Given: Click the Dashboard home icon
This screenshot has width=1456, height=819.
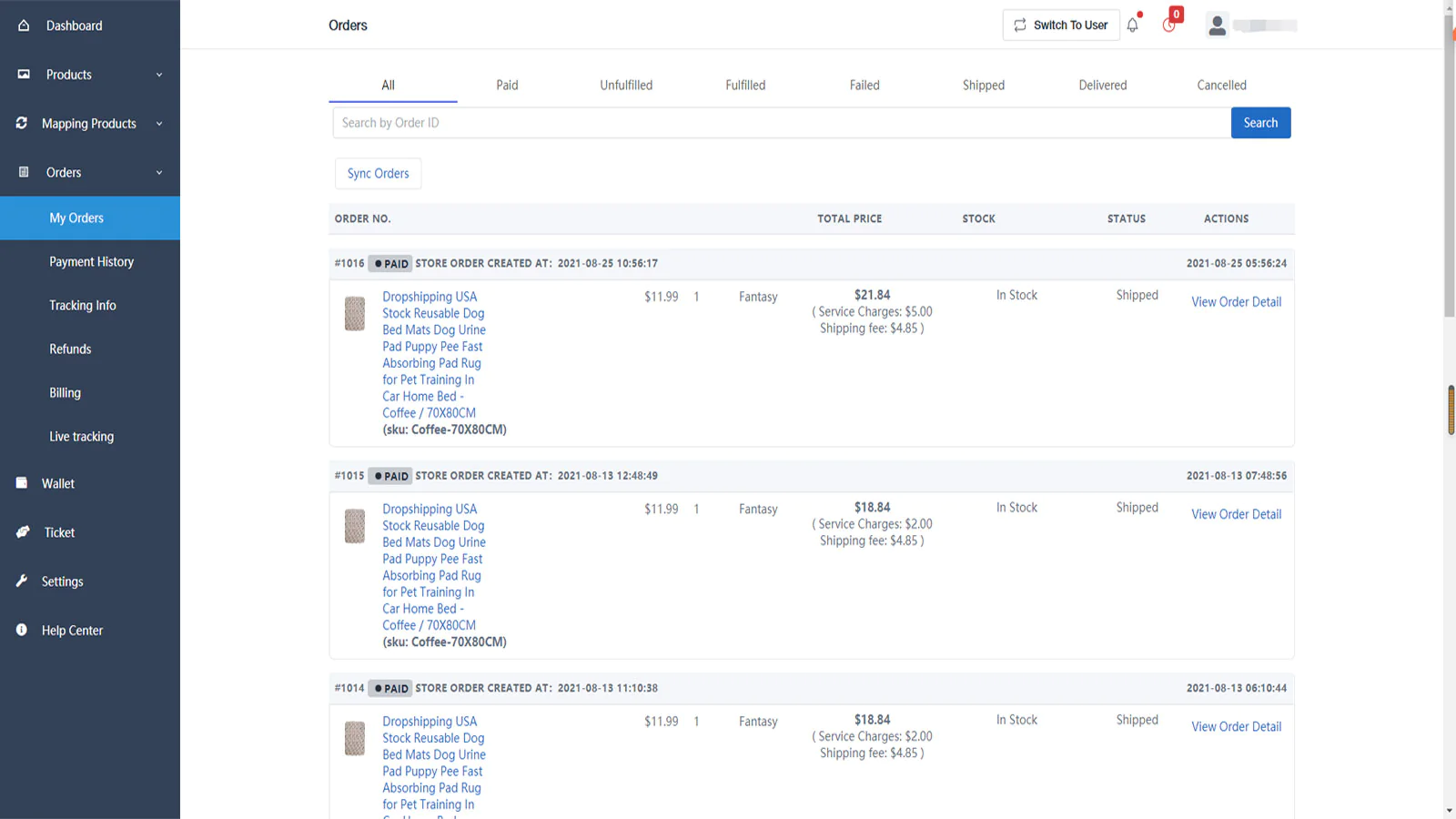Looking at the screenshot, I should (x=24, y=25).
